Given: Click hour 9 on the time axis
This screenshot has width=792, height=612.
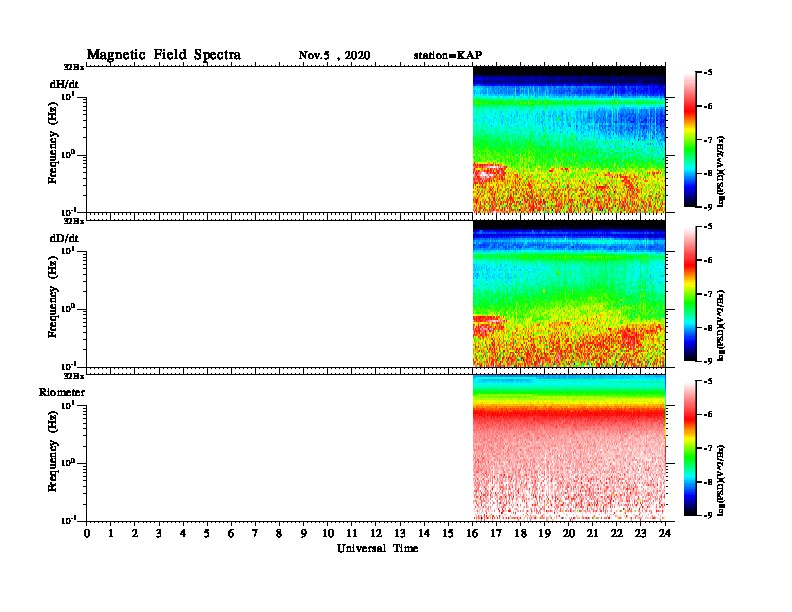Looking at the screenshot, I should 304,534.
